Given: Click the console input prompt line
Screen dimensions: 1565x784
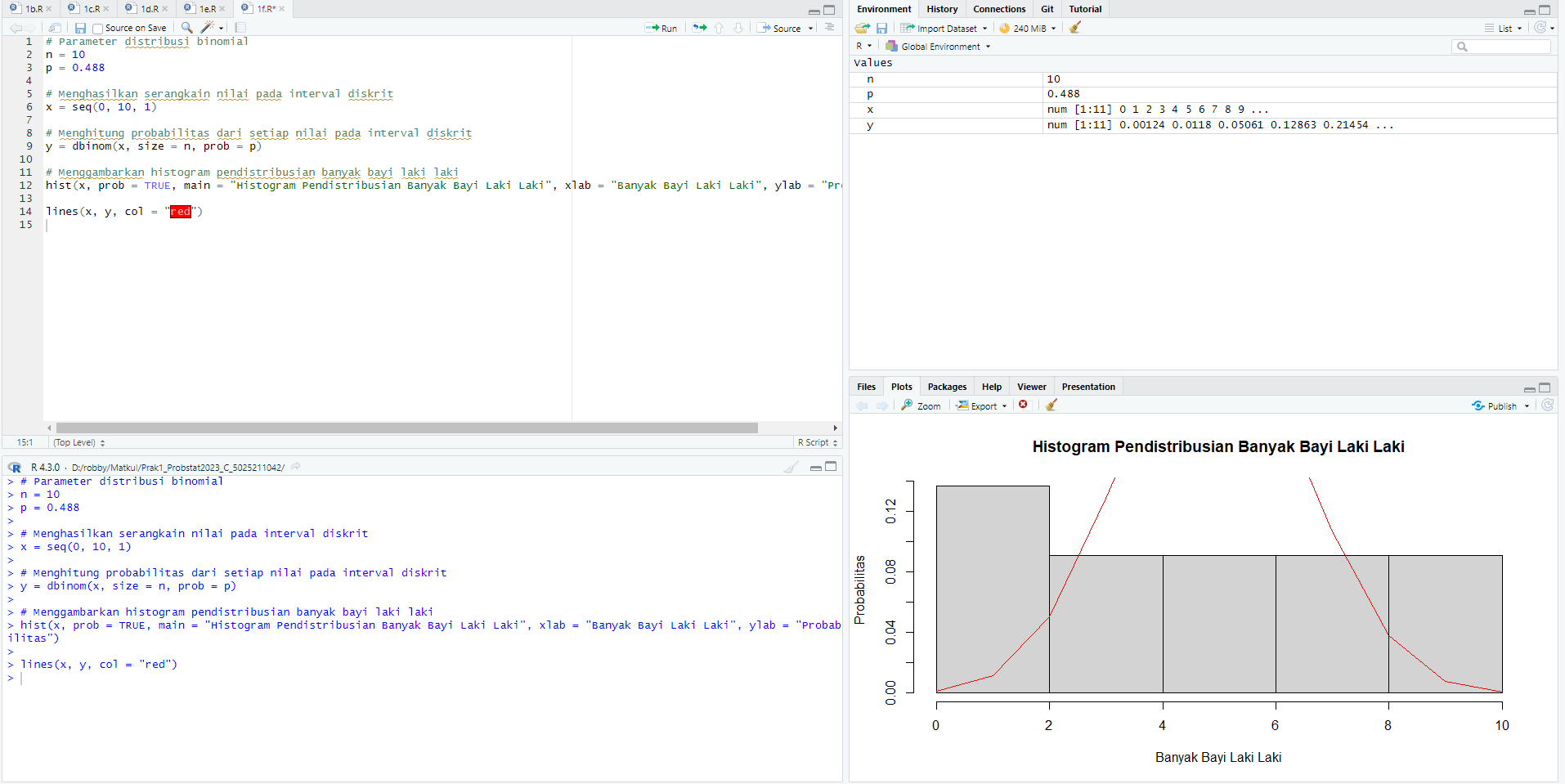Looking at the screenshot, I should coord(422,678).
